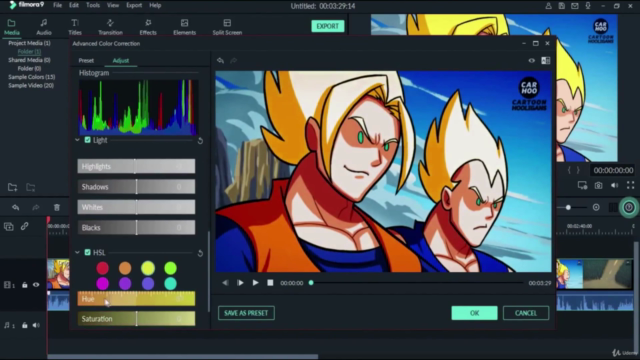This screenshot has height=360, width=640.
Task: Toggle the preview eye icon in color correction
Action: click(531, 60)
